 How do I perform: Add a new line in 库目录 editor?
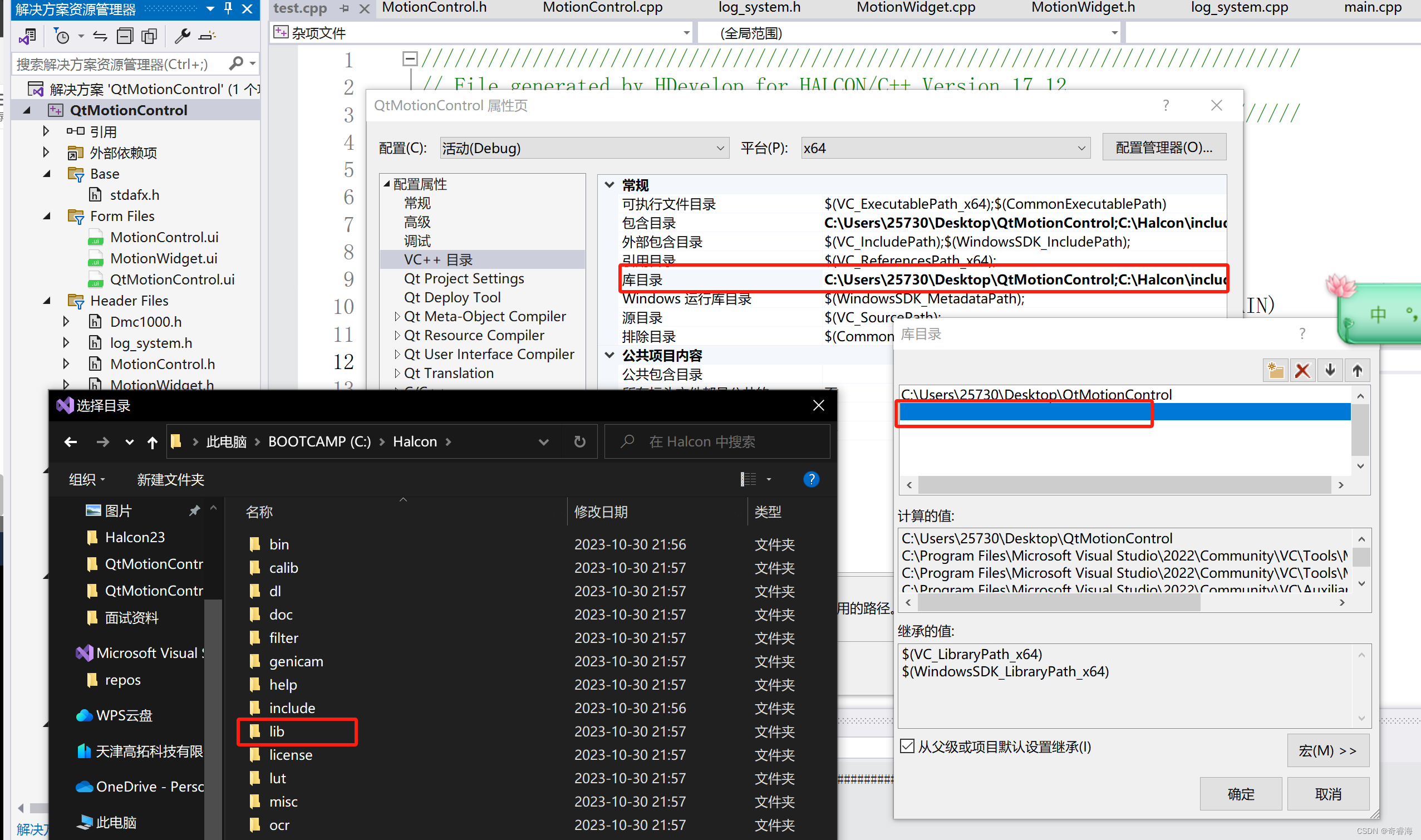1276,370
